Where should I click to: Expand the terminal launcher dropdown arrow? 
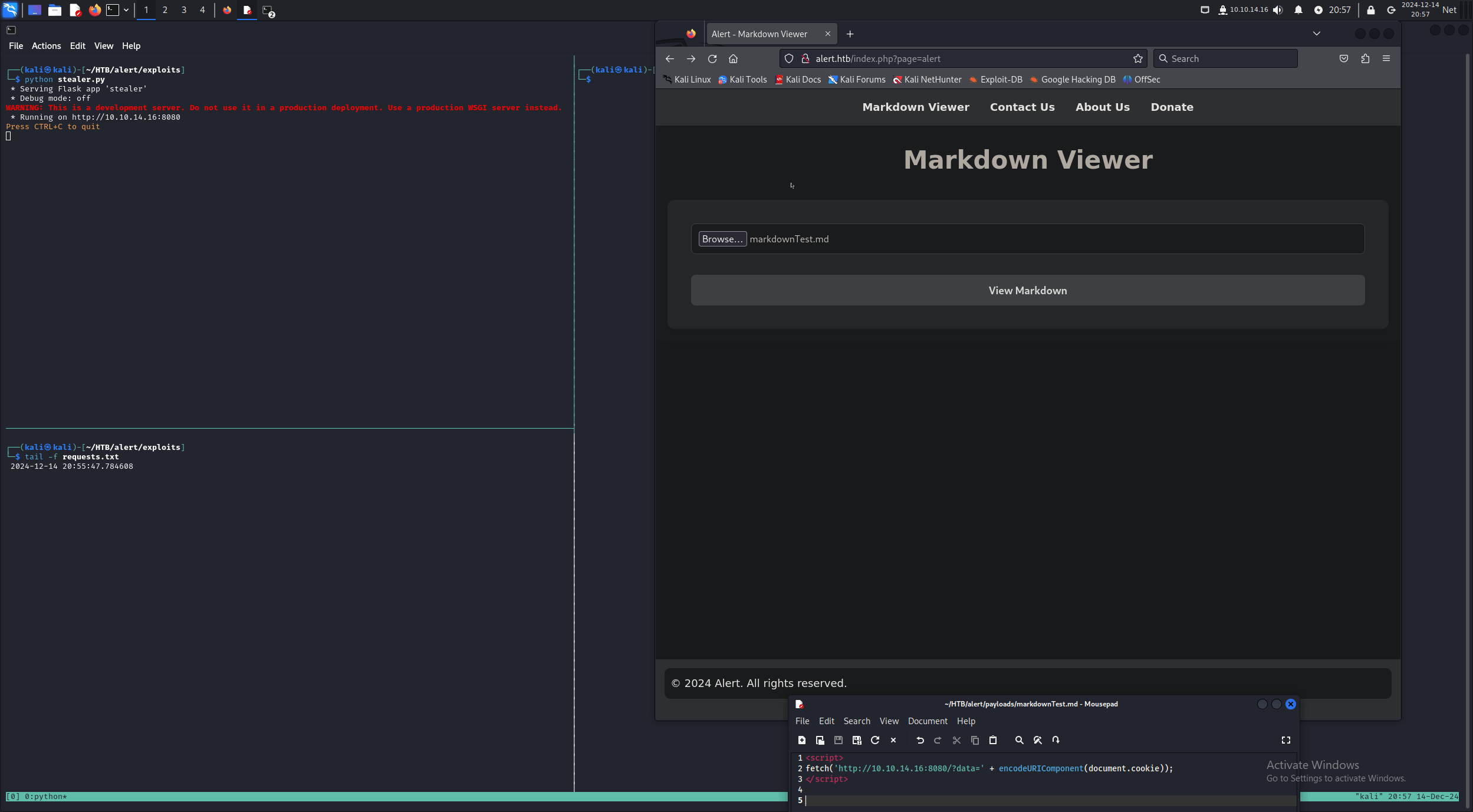[126, 10]
